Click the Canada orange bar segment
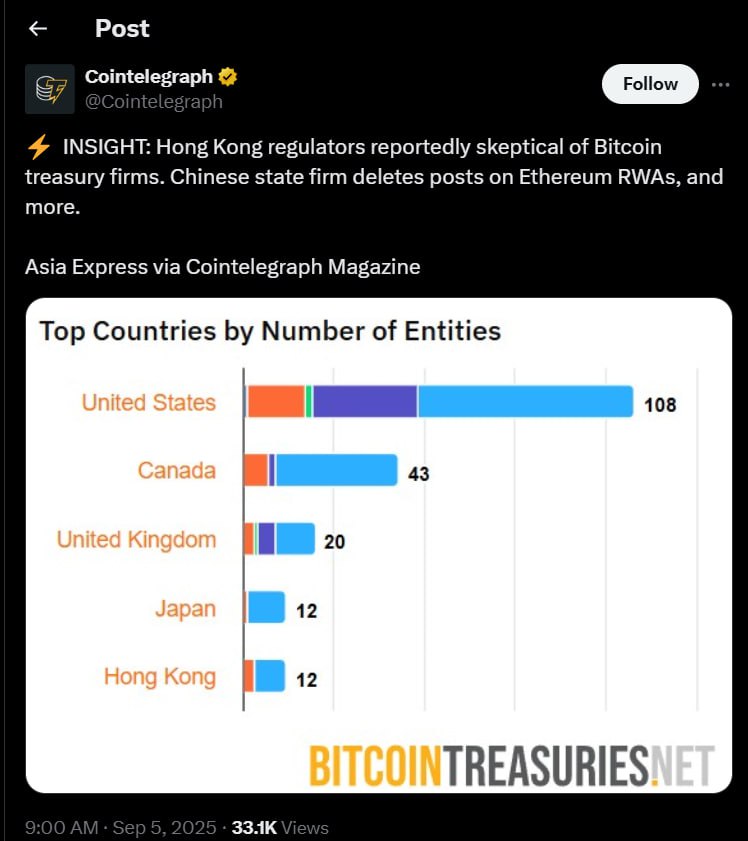748x841 pixels. pyautogui.click(x=256, y=470)
